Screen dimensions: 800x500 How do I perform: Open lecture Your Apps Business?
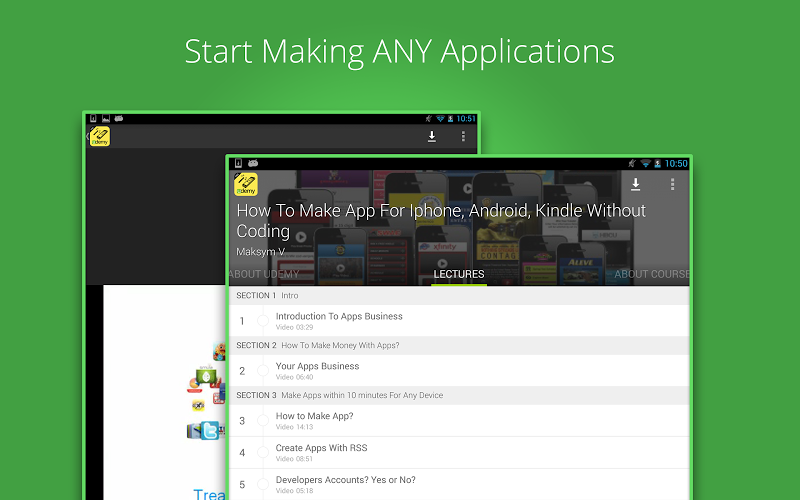coord(459,370)
